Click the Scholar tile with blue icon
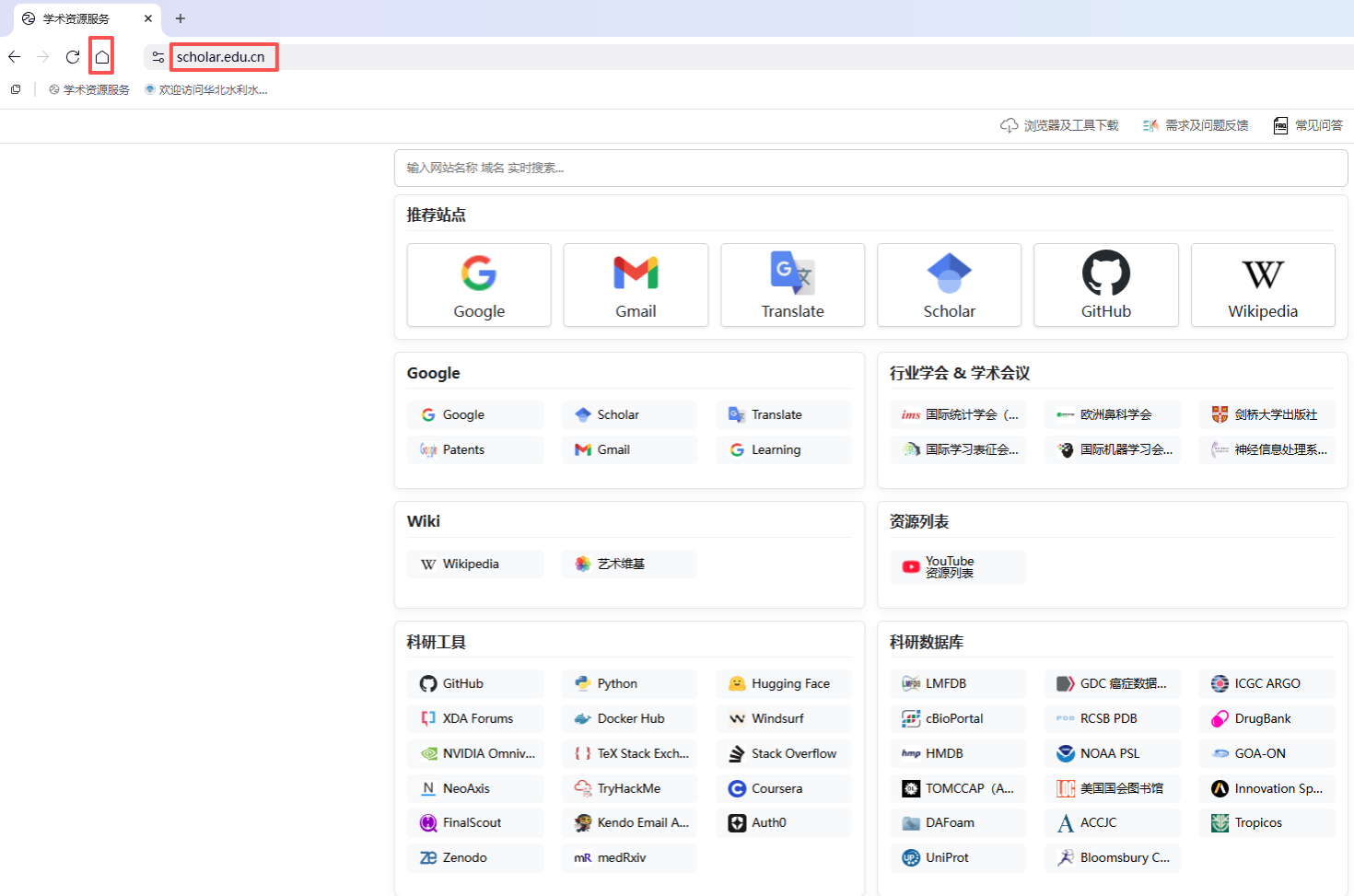The height and width of the screenshot is (896, 1354). (x=949, y=285)
